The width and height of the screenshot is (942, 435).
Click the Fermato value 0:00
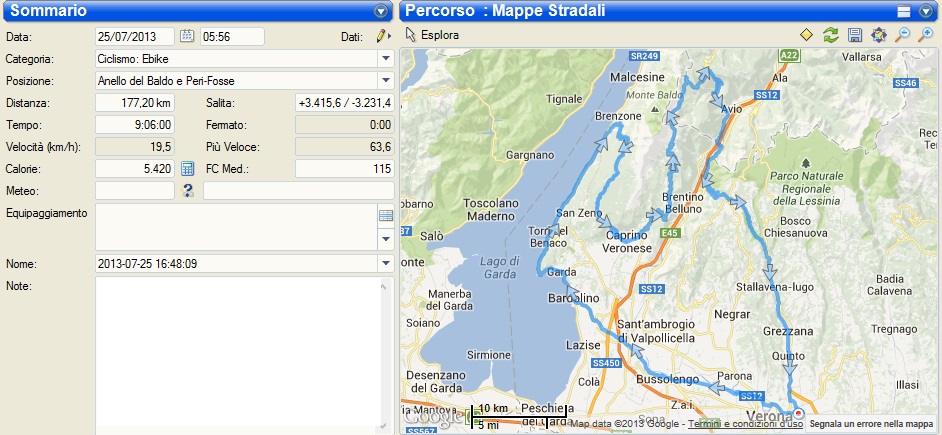345,125
